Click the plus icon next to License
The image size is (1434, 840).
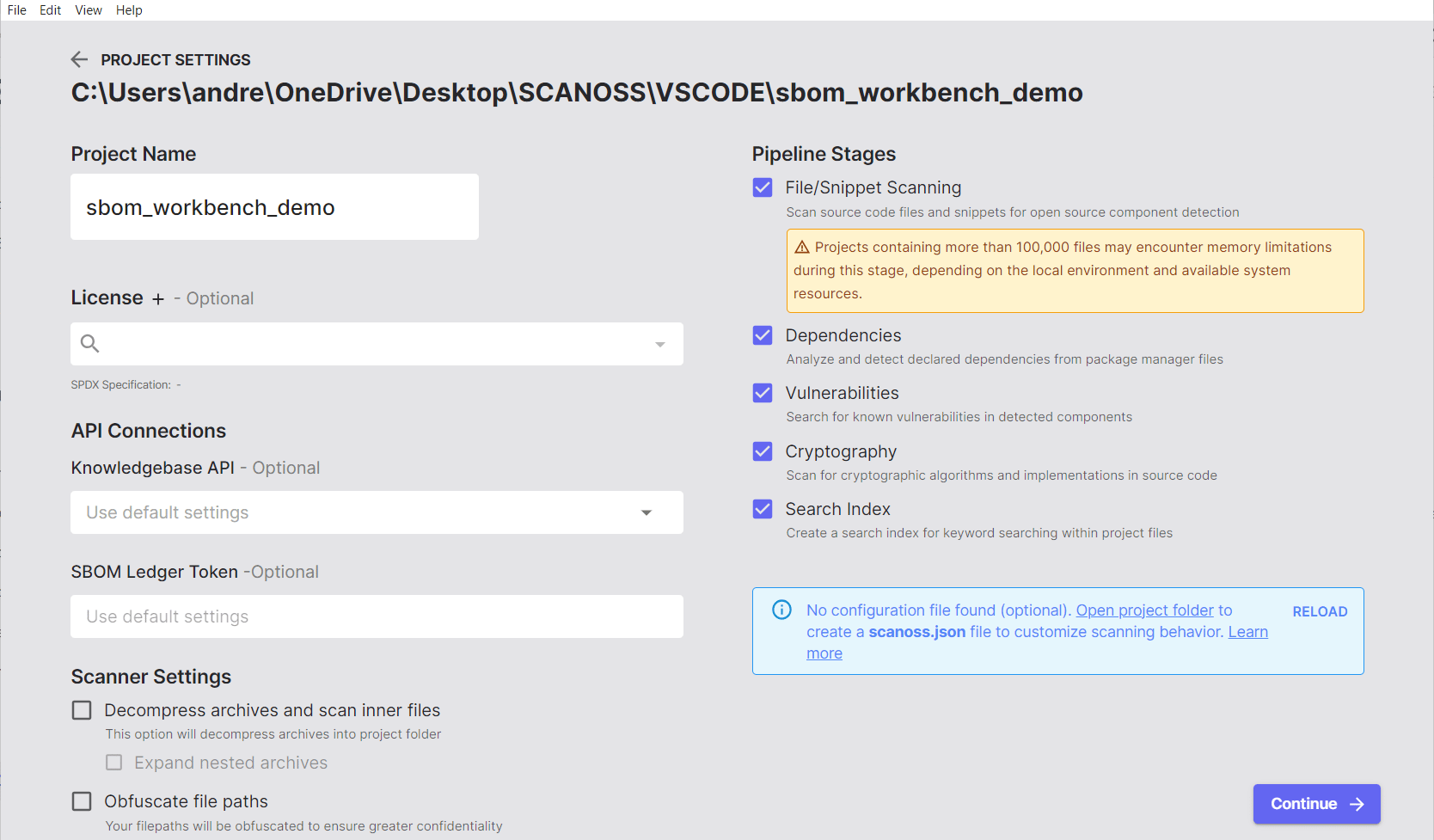157,299
